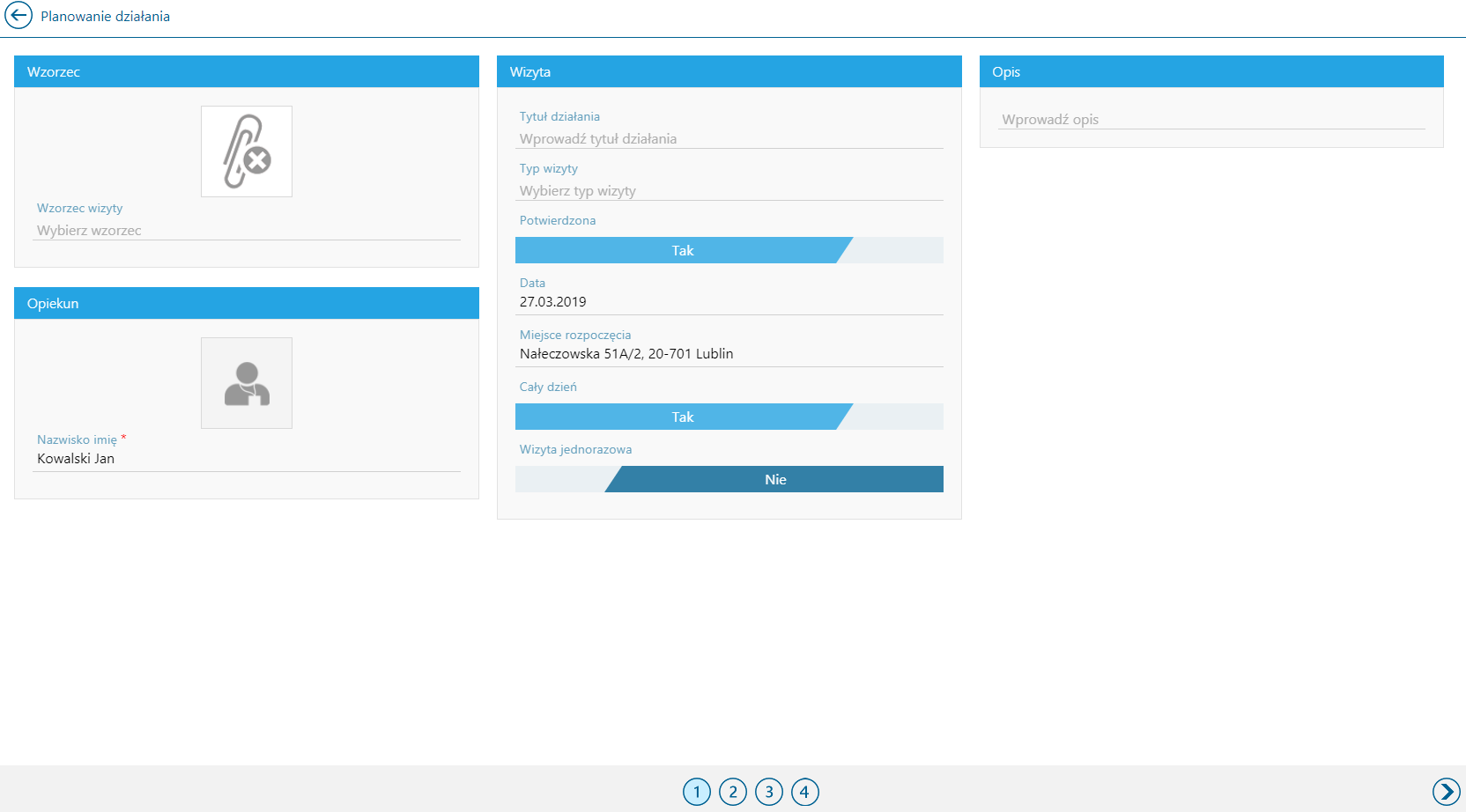
Task: Toggle the Wizyta jednorazowa switch
Action: (729, 479)
